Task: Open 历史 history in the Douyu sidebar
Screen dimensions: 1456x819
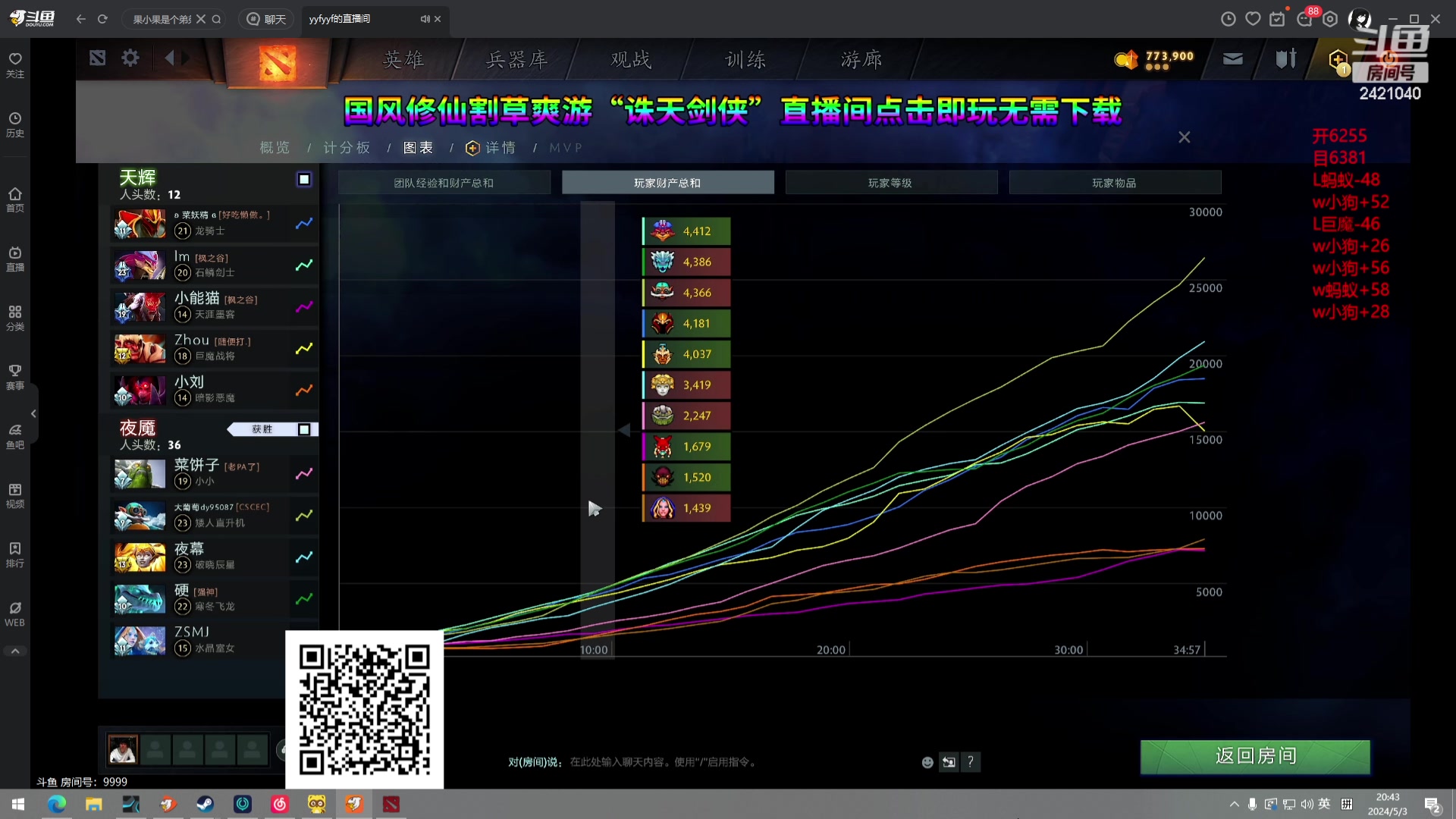Action: (15, 123)
